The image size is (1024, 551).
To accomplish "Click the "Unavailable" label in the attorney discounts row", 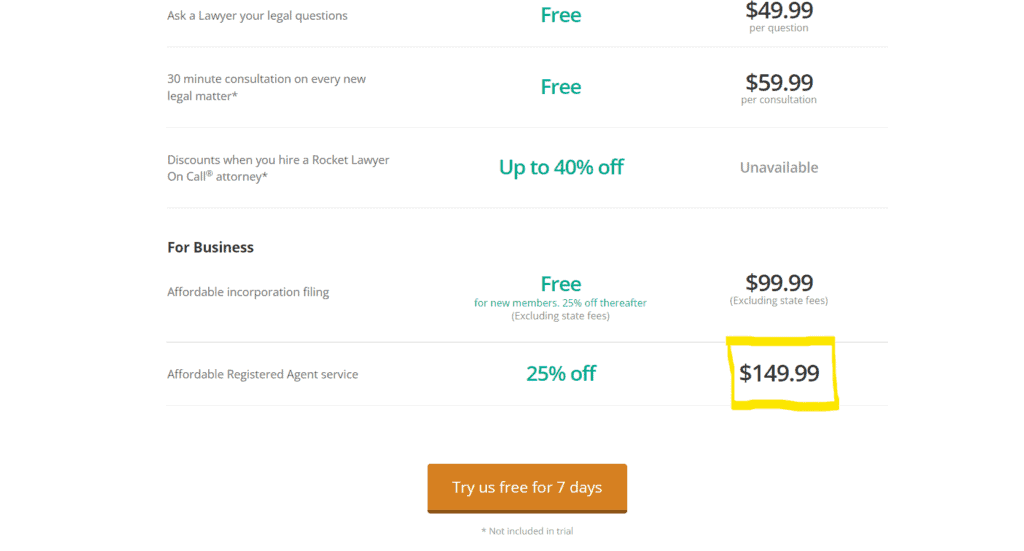I will 779,168.
